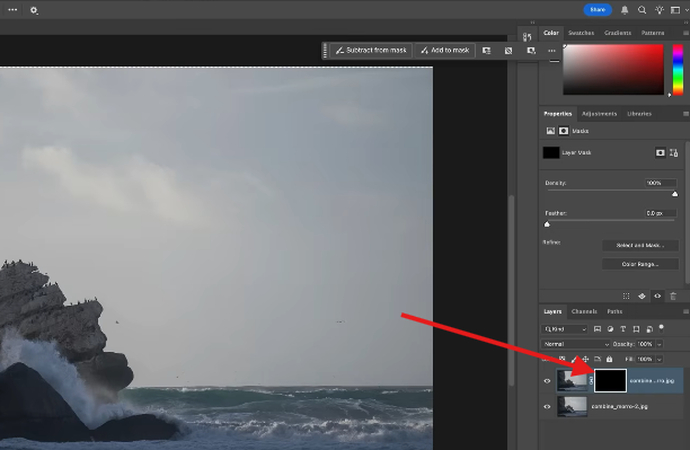
Task: Click the lock all layer icon
Action: coord(610,358)
